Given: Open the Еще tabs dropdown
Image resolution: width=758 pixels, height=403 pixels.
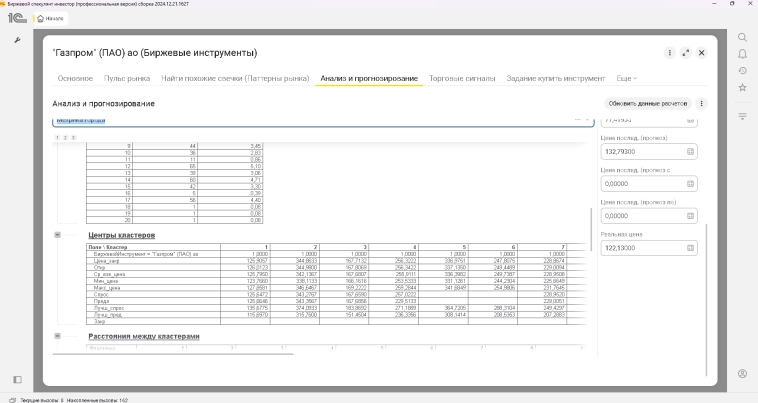Looking at the screenshot, I should [x=626, y=78].
